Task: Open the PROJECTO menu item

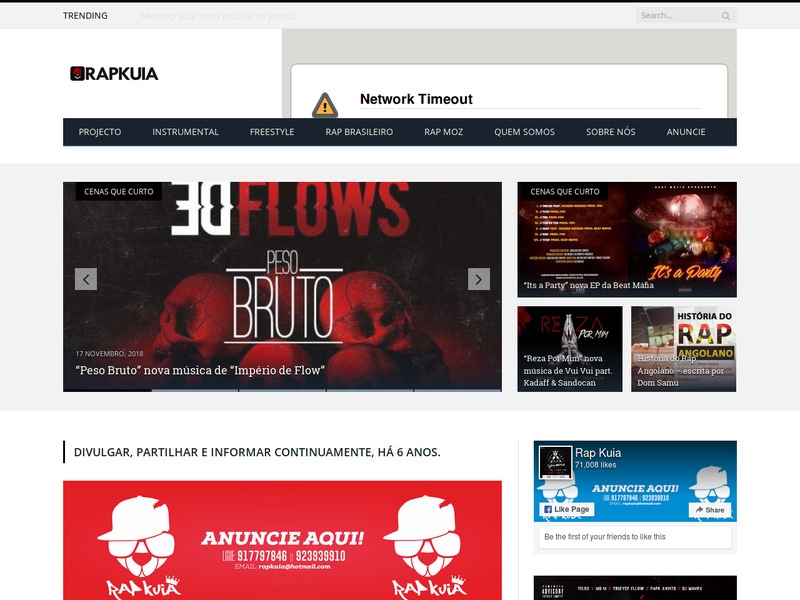Action: coord(100,132)
